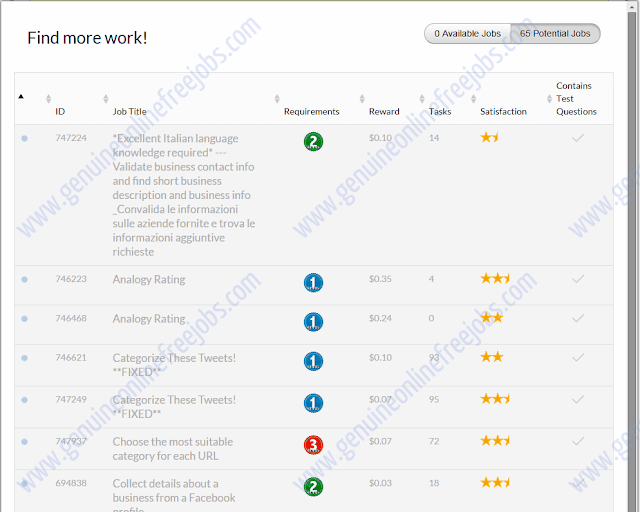Image resolution: width=640 pixels, height=512 pixels.
Task: Click the red level 3 badge for job 747937
Action: (x=313, y=445)
